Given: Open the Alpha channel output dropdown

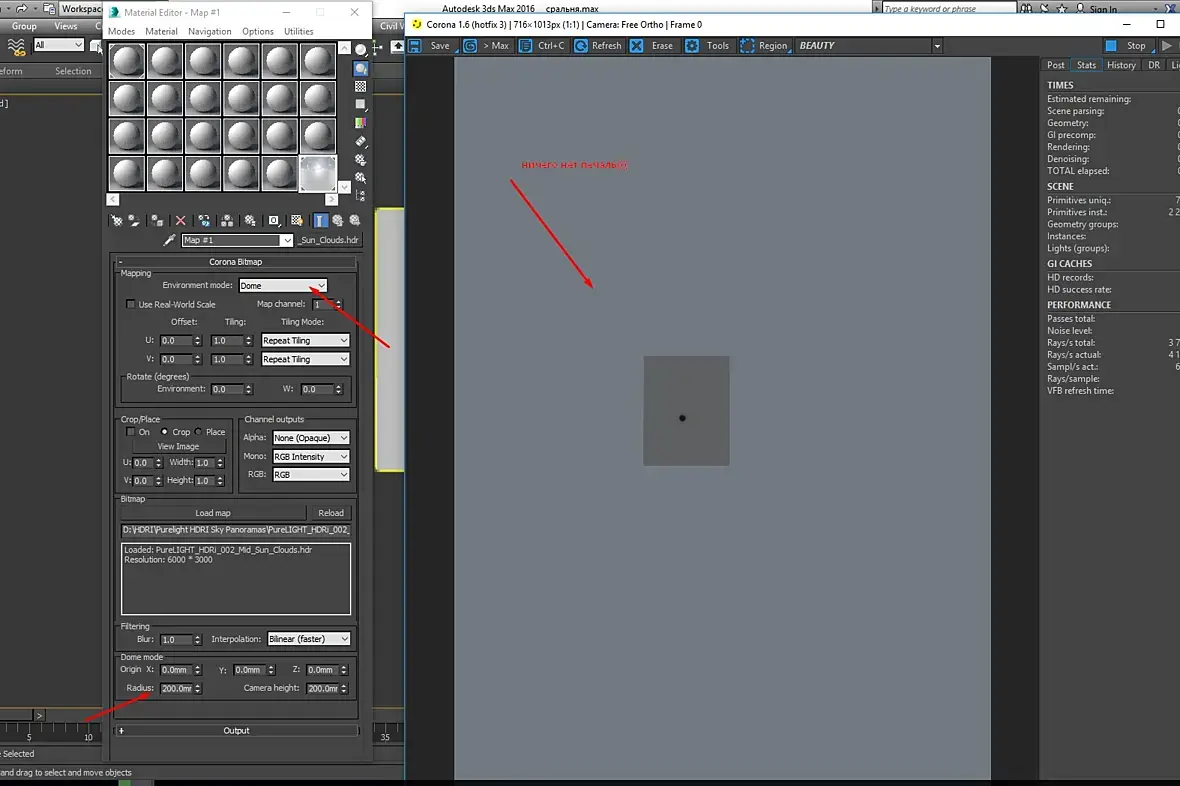Looking at the screenshot, I should tap(311, 437).
